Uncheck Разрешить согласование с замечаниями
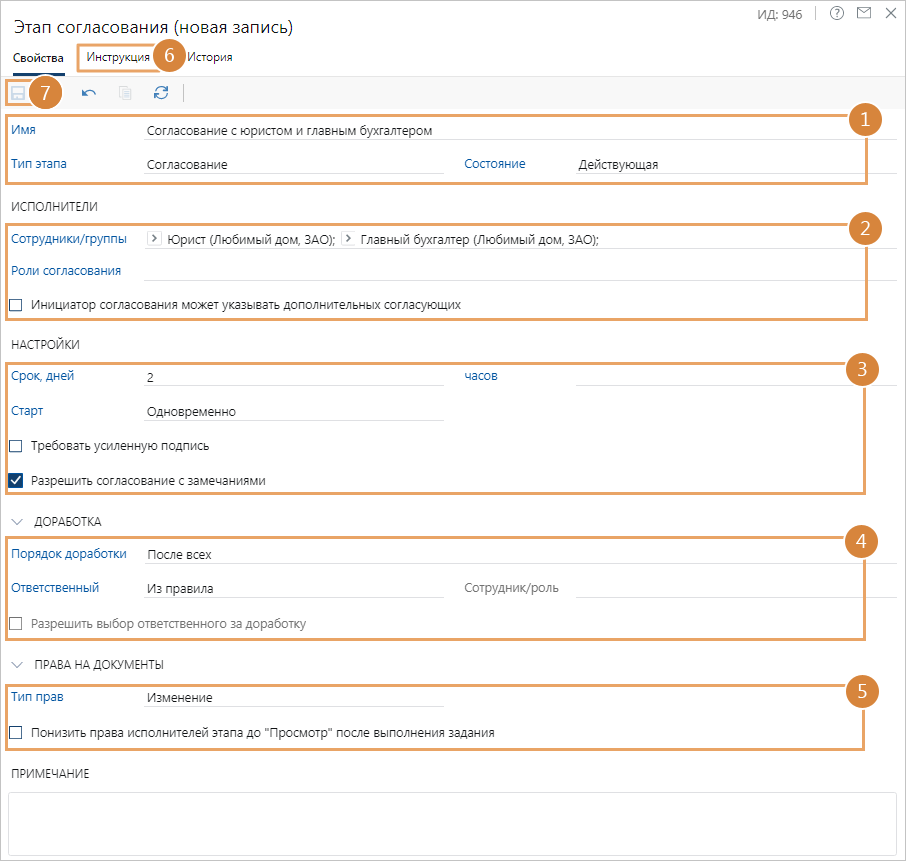 click(16, 481)
